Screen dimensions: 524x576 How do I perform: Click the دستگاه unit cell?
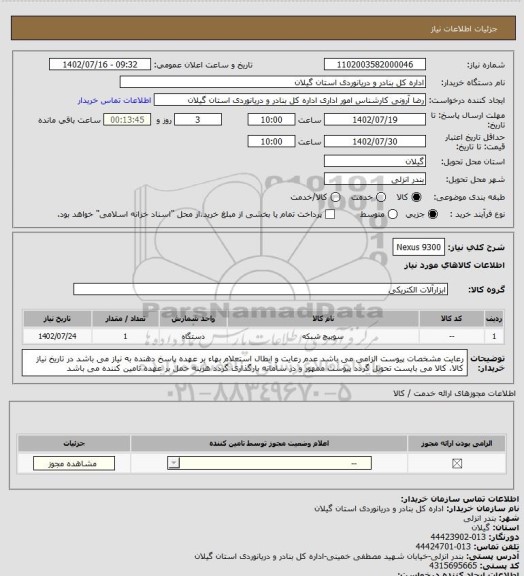193,336
